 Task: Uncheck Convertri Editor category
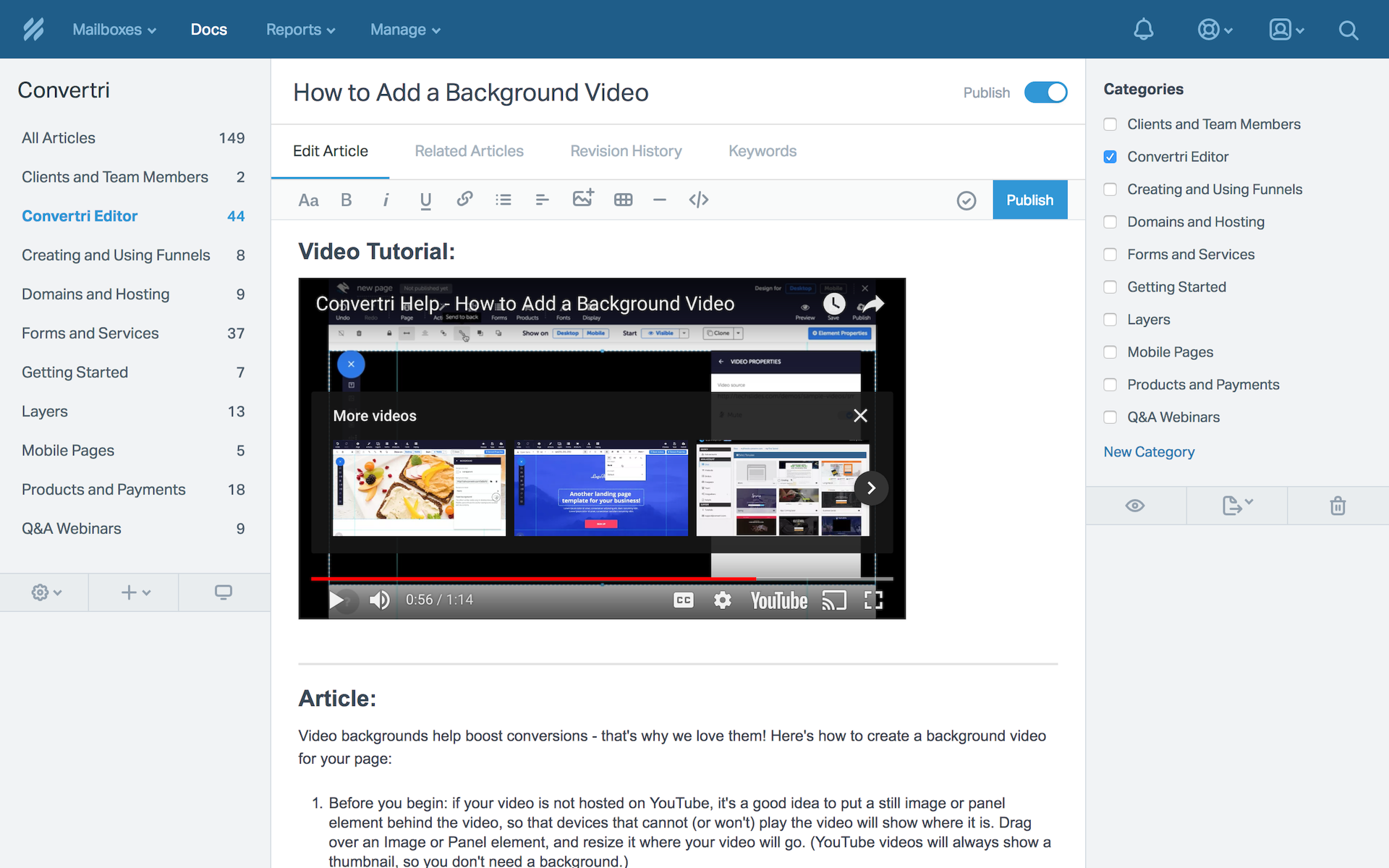pyautogui.click(x=1110, y=157)
